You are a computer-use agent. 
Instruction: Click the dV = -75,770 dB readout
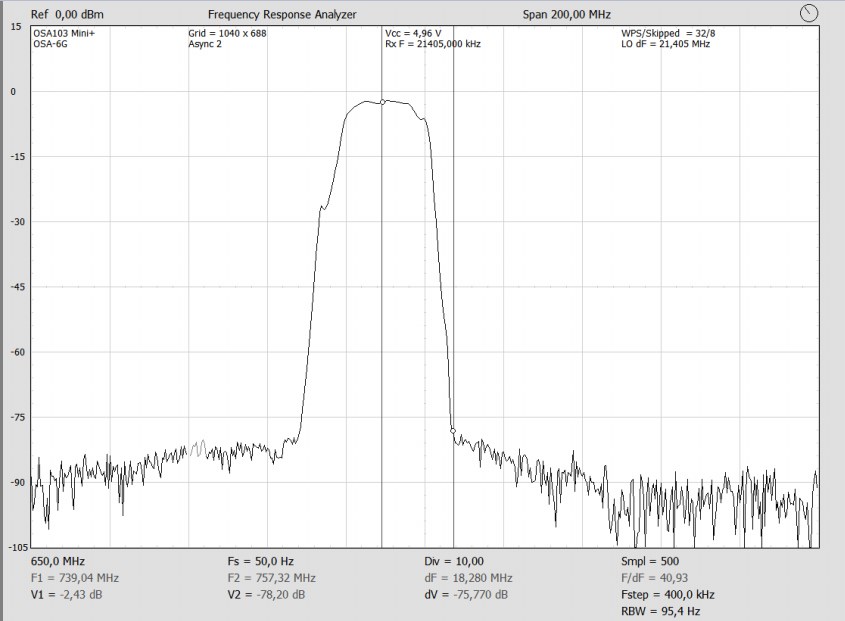coord(466,595)
